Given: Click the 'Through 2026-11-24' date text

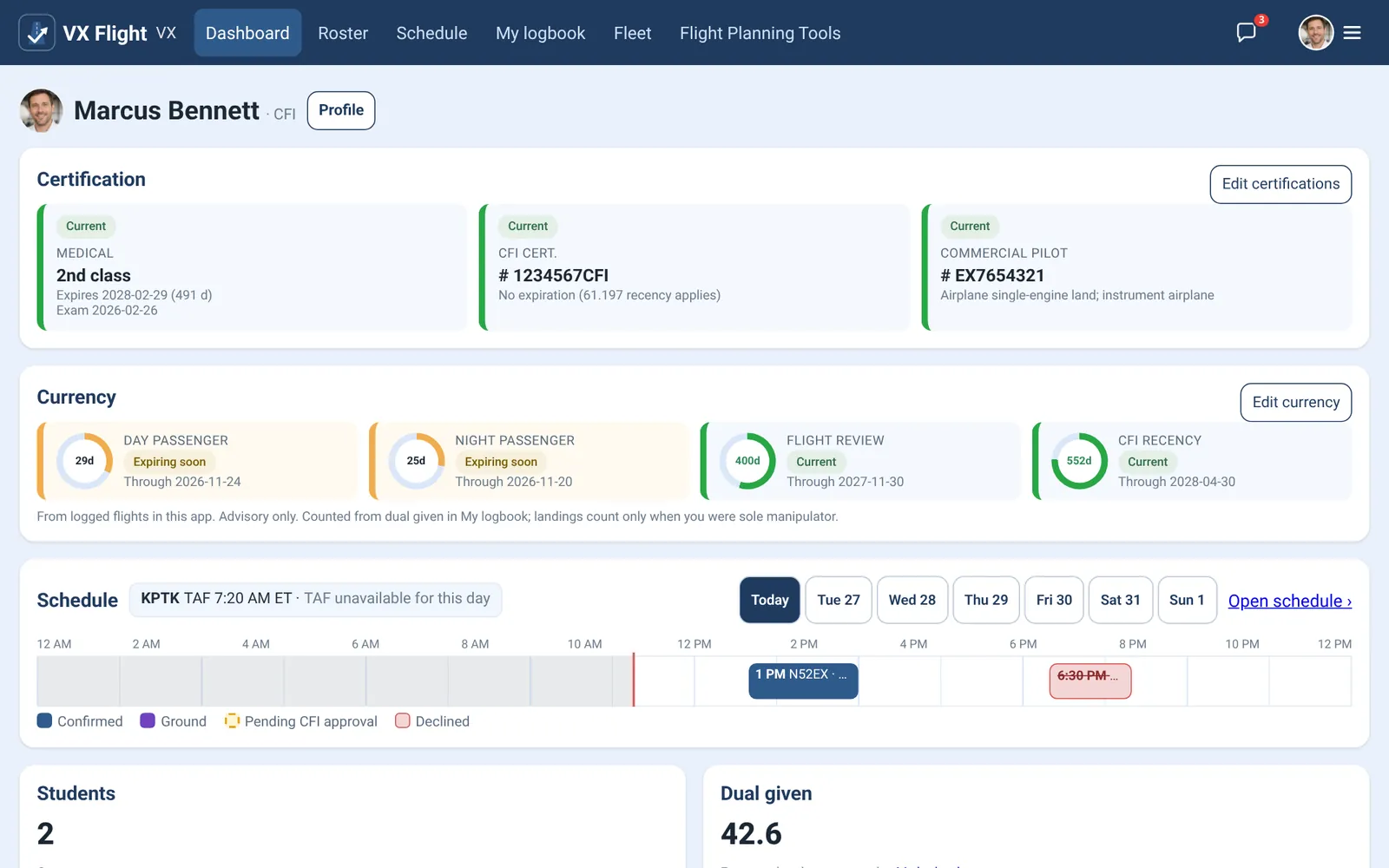Looking at the screenshot, I should click(x=182, y=482).
